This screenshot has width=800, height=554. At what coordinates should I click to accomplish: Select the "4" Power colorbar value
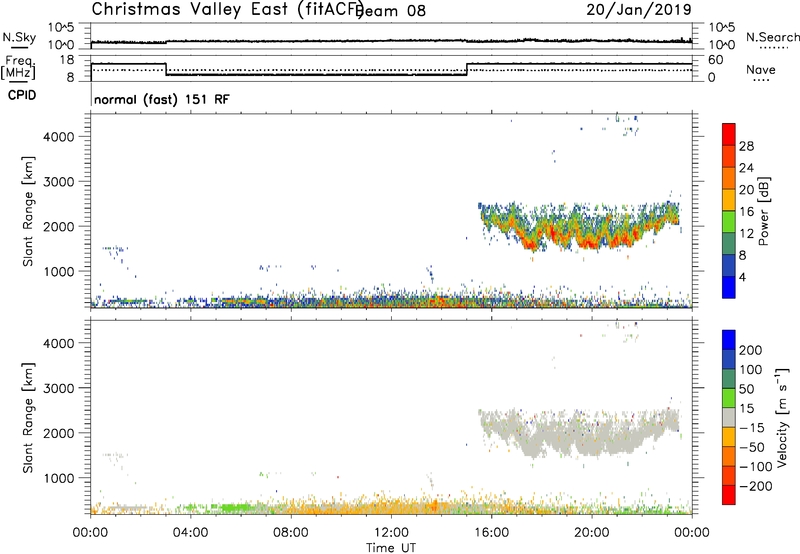(x=742, y=277)
